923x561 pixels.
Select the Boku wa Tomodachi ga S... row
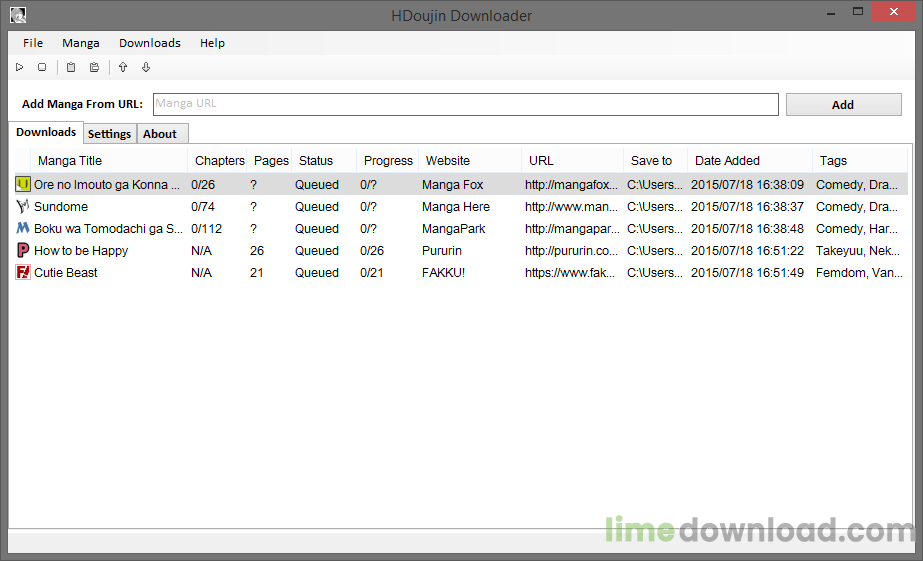(461, 228)
